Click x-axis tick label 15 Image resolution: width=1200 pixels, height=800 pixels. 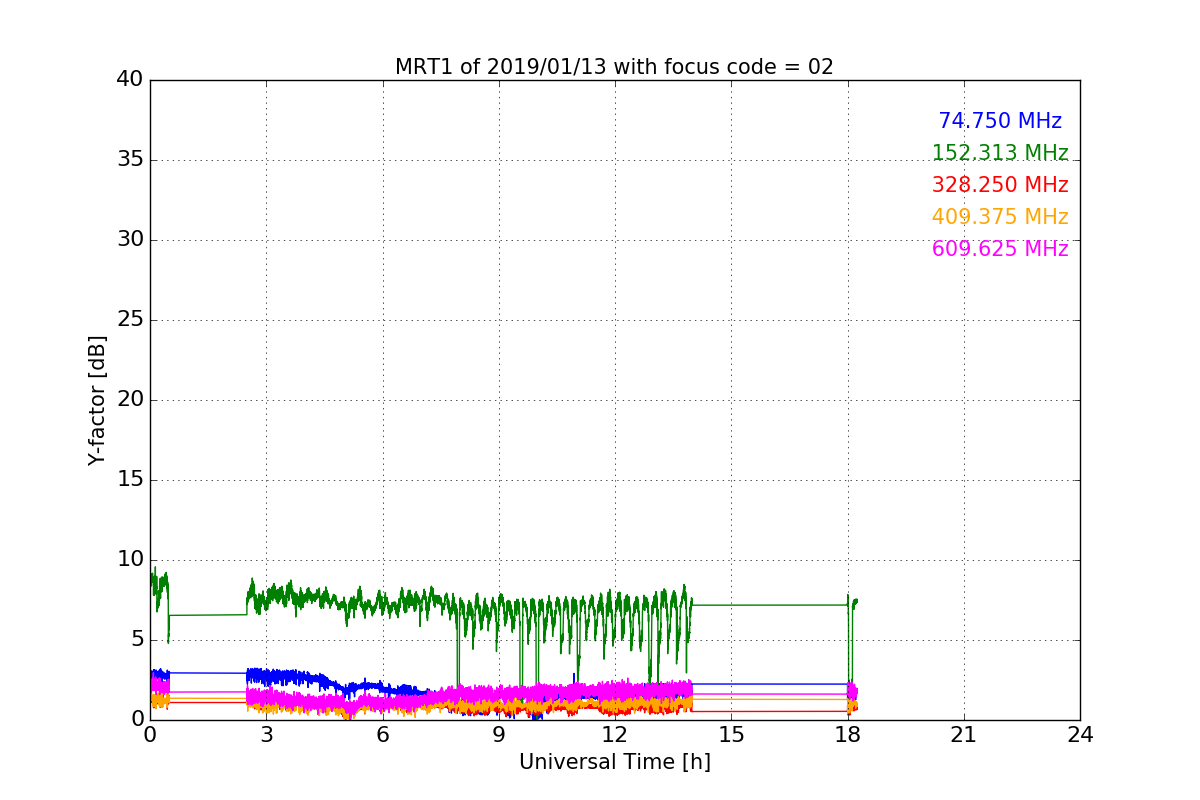pyautogui.click(x=731, y=735)
